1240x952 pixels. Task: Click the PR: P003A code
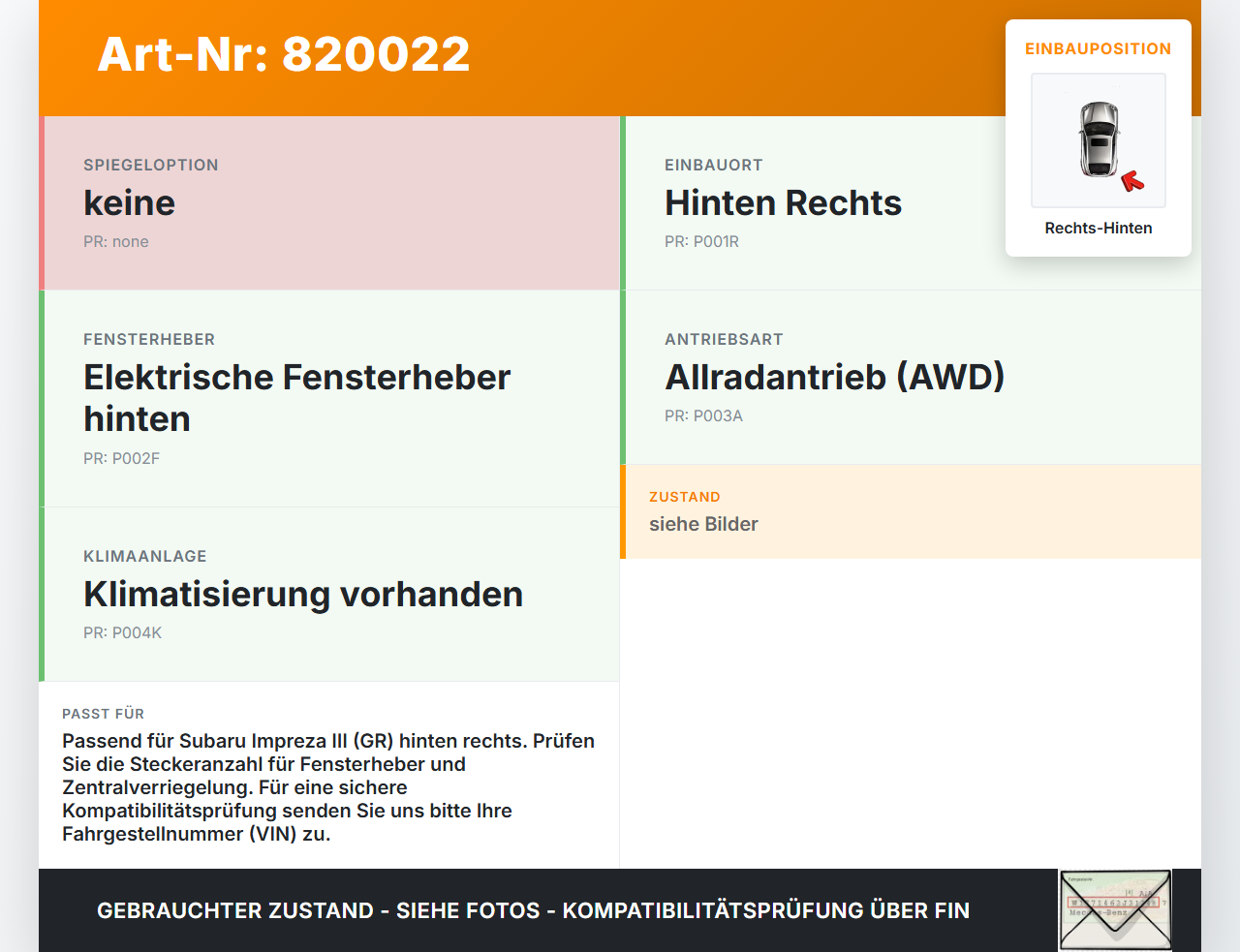coord(703,415)
